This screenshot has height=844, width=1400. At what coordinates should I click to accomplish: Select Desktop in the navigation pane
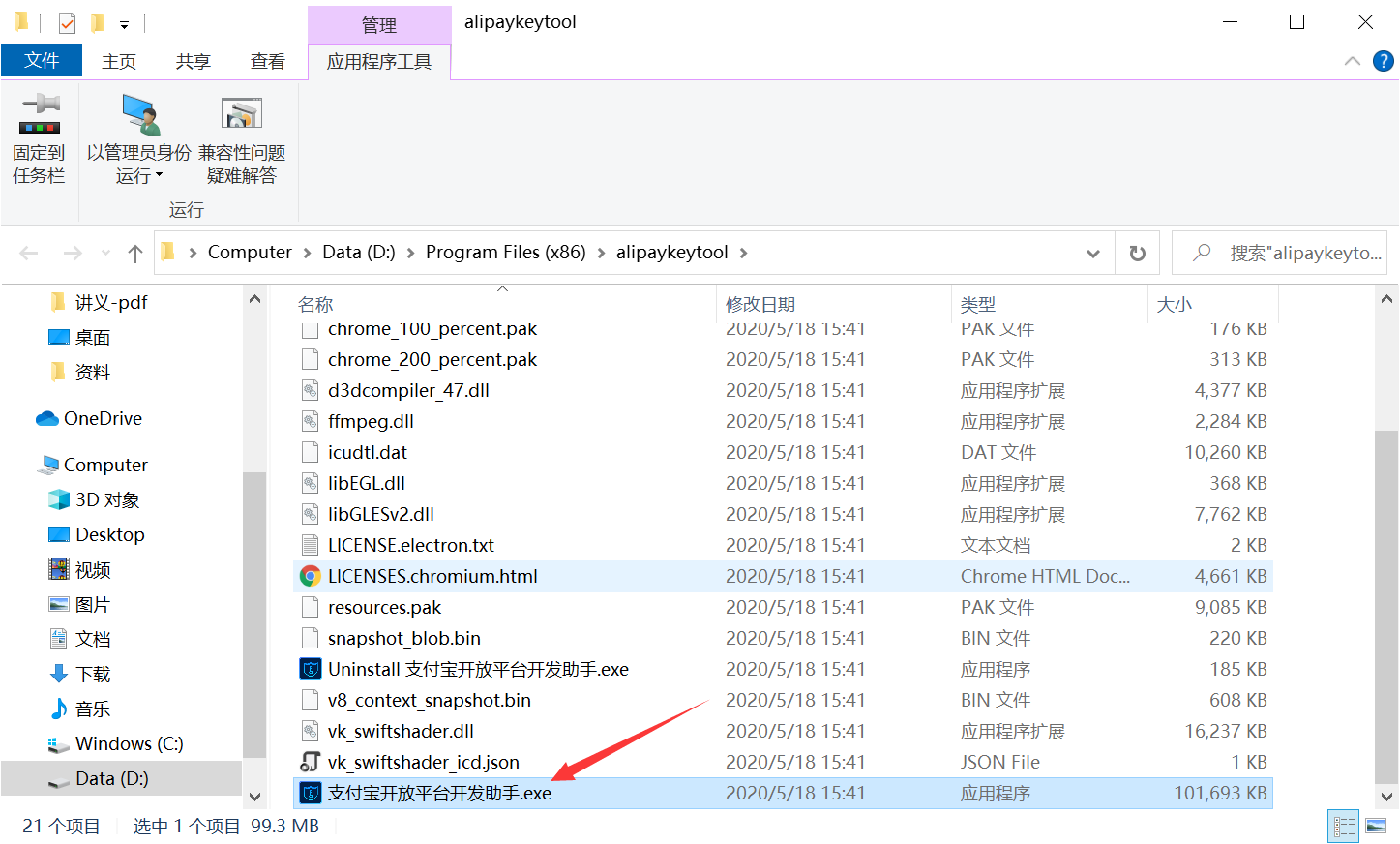point(110,535)
